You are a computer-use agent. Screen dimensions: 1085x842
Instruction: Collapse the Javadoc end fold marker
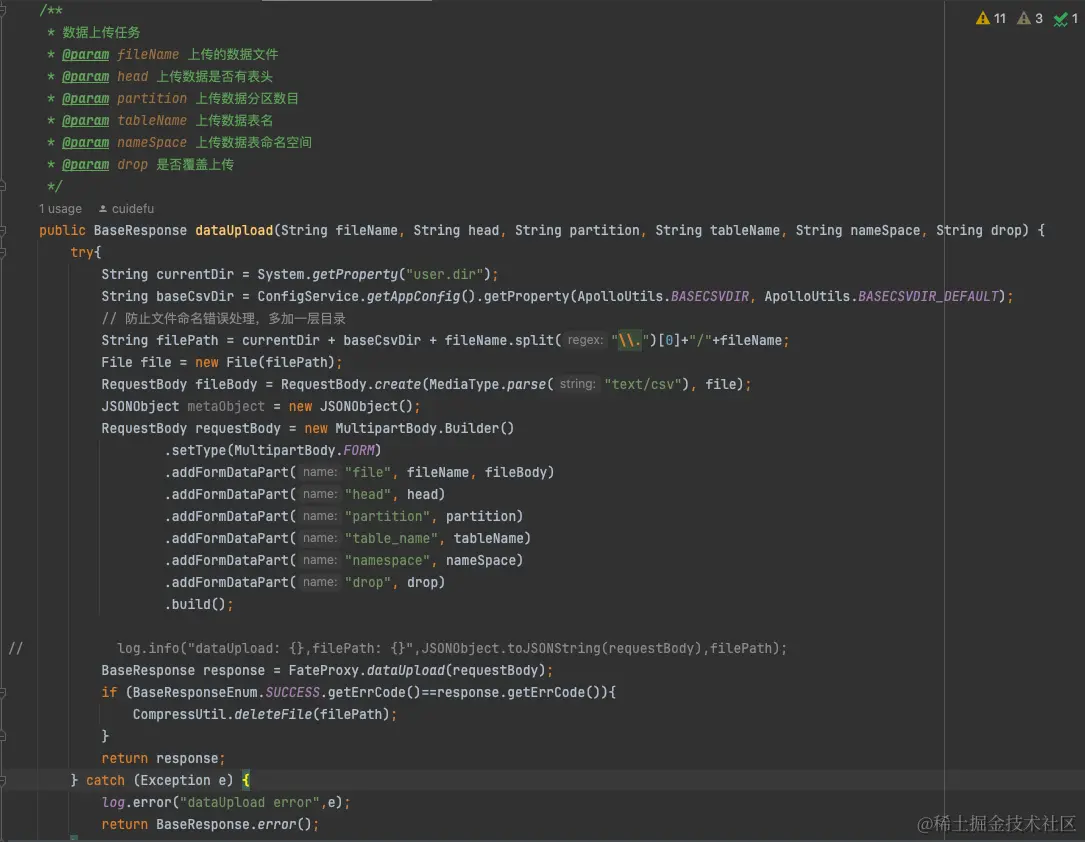pyautogui.click(x=3, y=186)
